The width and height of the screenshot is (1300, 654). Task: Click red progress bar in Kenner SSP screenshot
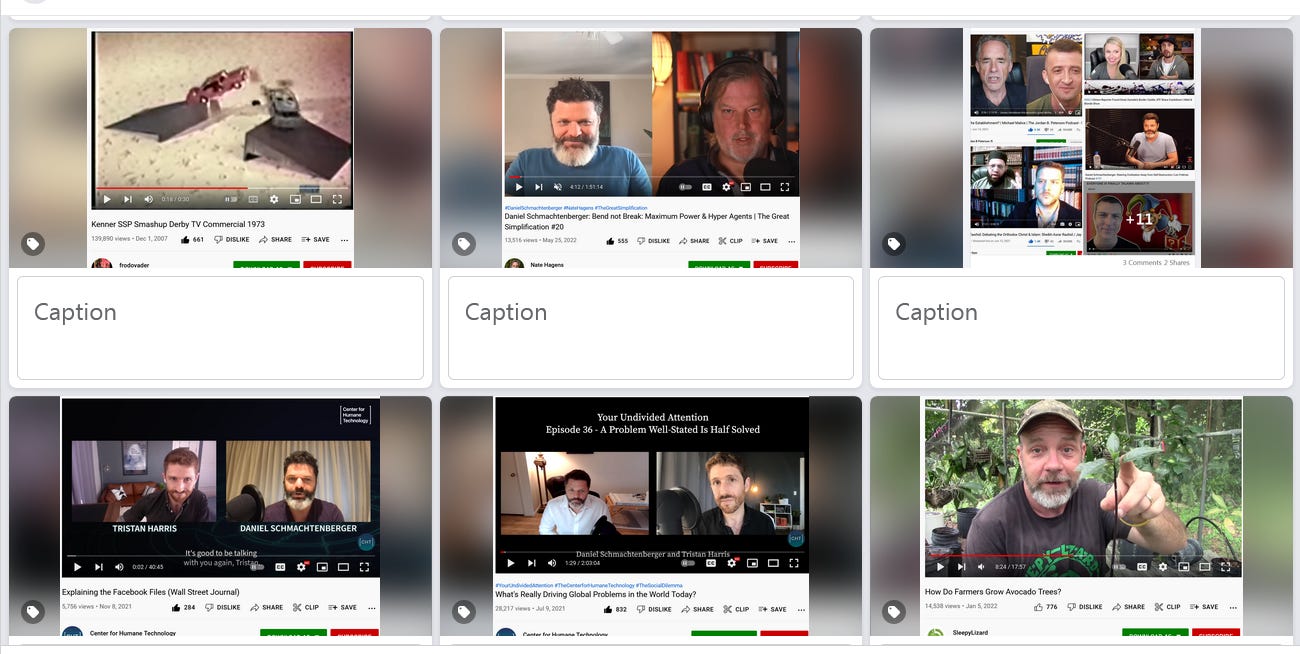point(171,187)
